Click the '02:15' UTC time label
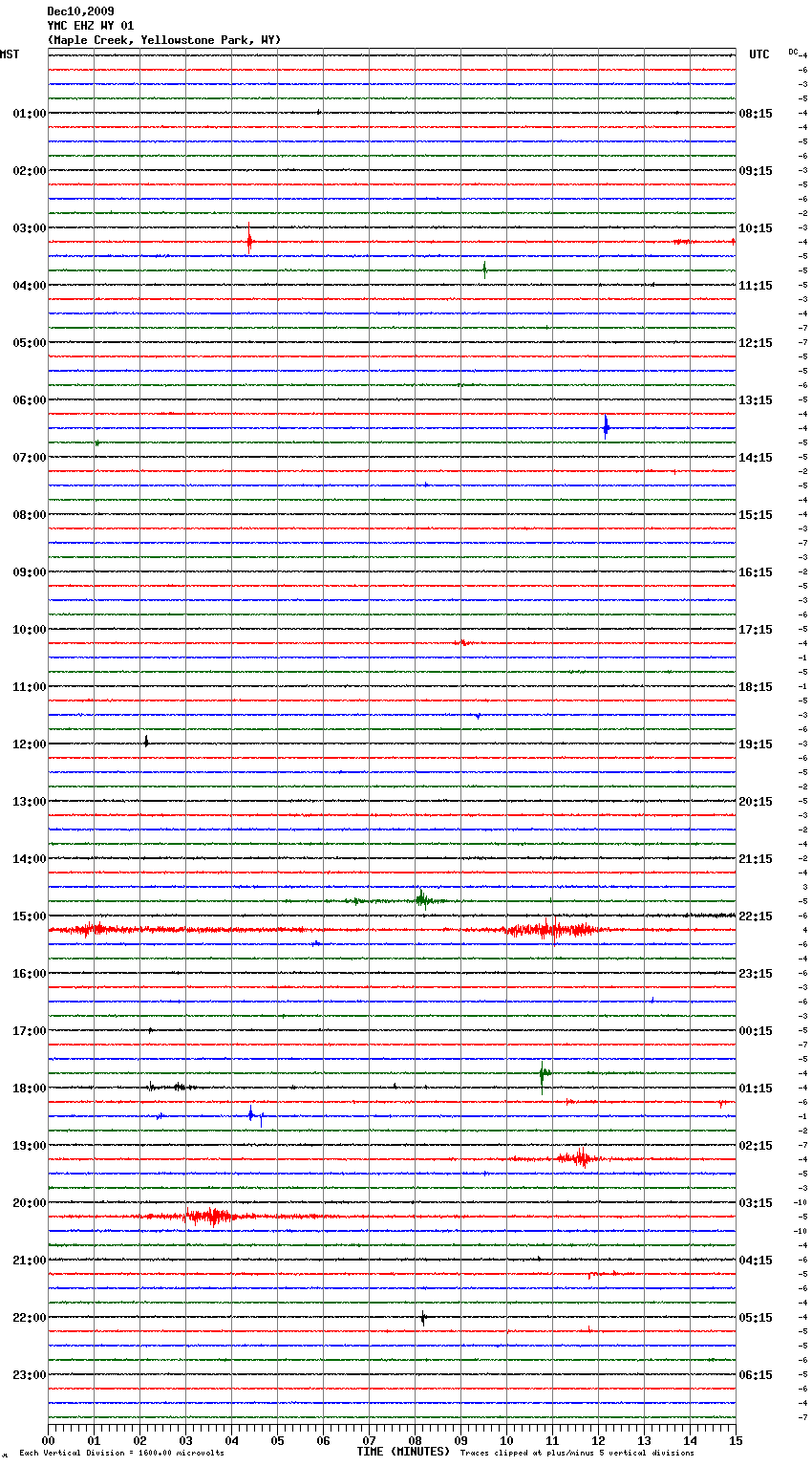 [x=756, y=1146]
